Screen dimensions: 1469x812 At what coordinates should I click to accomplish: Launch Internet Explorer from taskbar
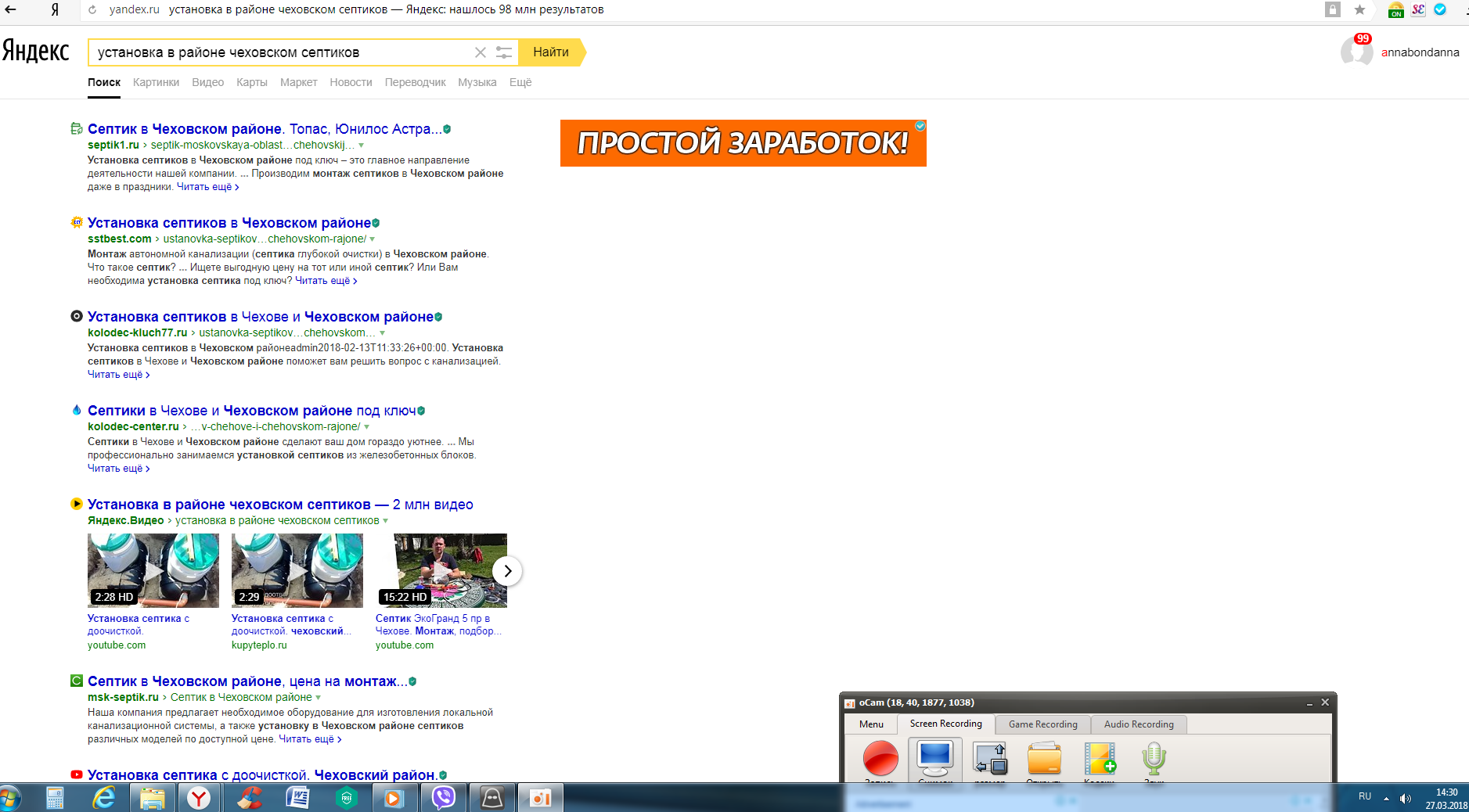pos(104,798)
